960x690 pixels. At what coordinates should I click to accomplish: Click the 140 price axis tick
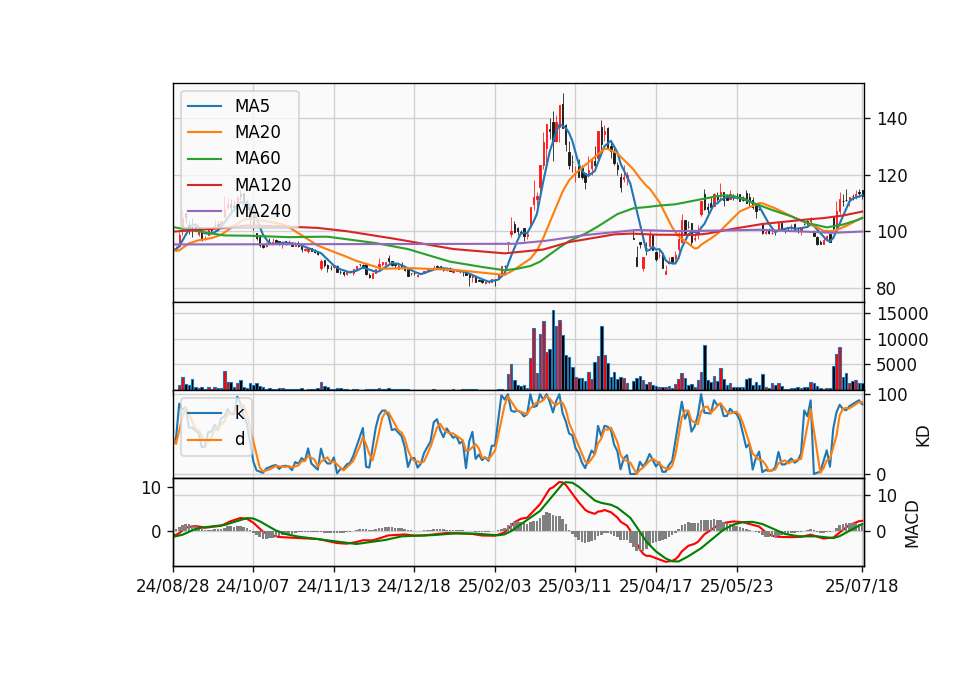point(892,119)
